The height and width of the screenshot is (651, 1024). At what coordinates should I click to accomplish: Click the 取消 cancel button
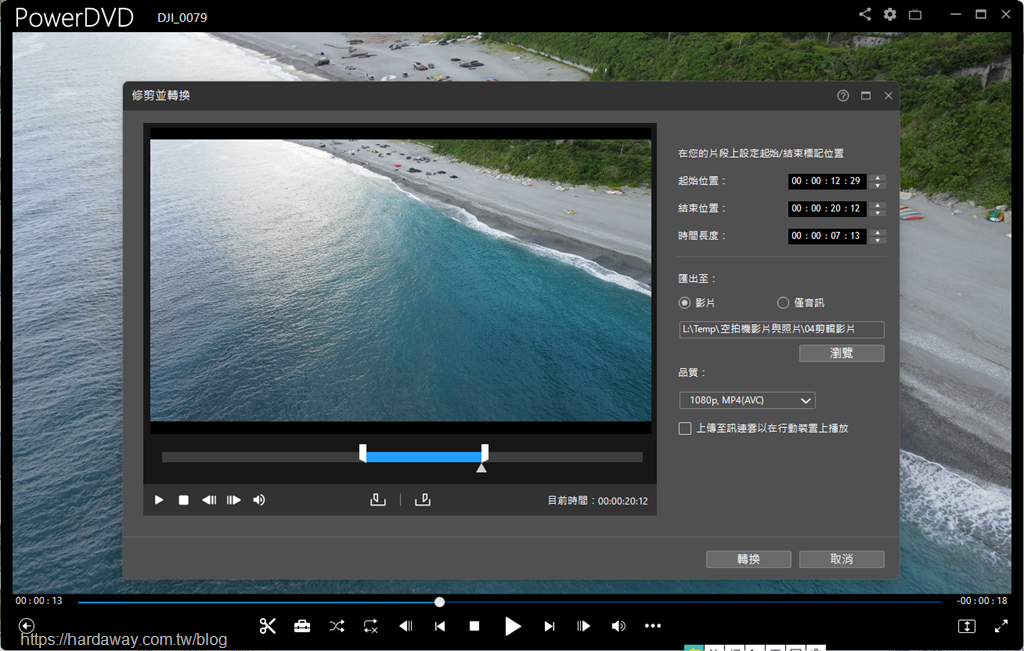click(x=842, y=560)
